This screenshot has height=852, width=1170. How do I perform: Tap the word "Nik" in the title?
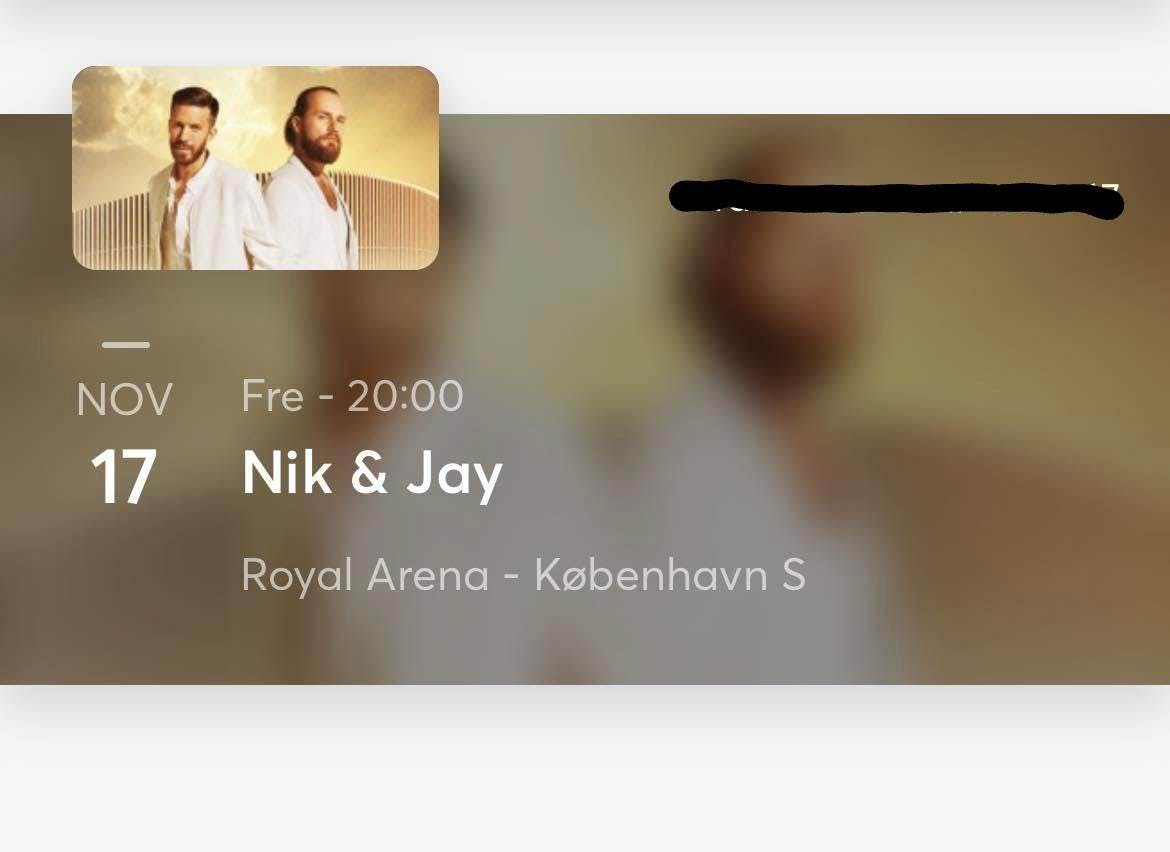[287, 473]
